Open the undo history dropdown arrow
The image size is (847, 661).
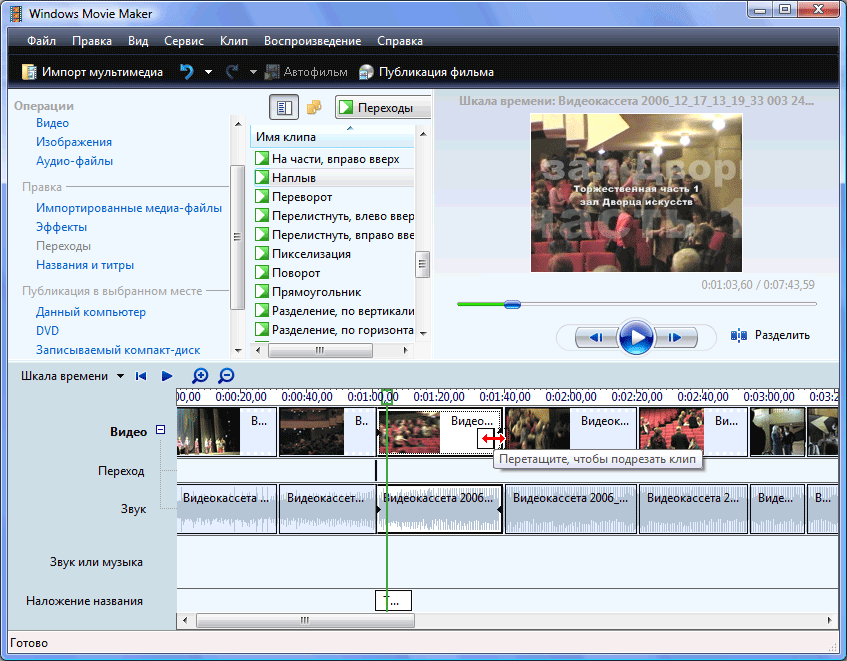click(x=208, y=72)
